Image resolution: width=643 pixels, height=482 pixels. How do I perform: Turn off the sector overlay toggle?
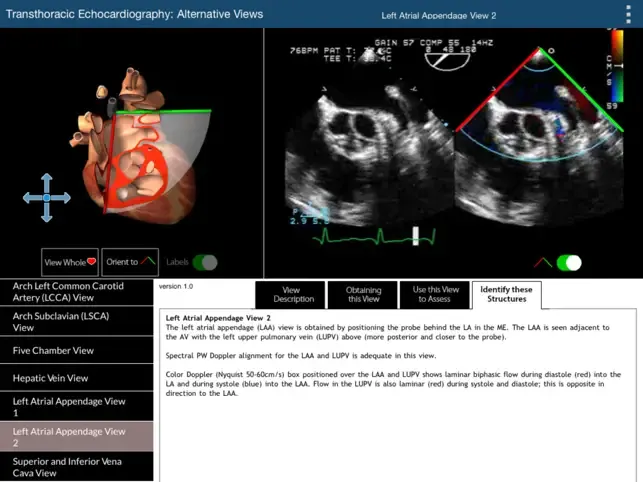tap(569, 263)
